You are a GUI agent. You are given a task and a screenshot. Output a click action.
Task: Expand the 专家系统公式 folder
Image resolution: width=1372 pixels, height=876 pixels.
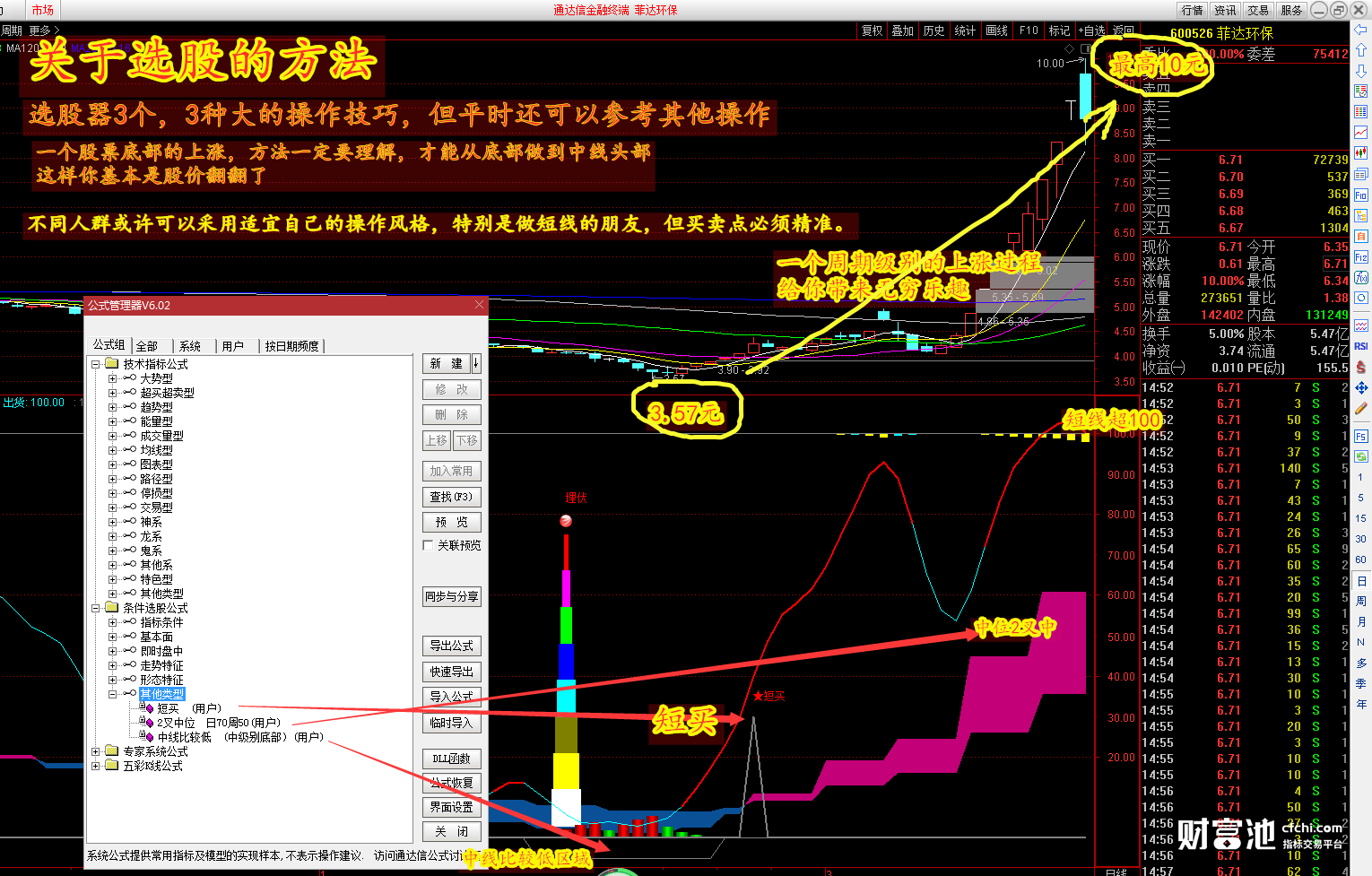tap(96, 751)
